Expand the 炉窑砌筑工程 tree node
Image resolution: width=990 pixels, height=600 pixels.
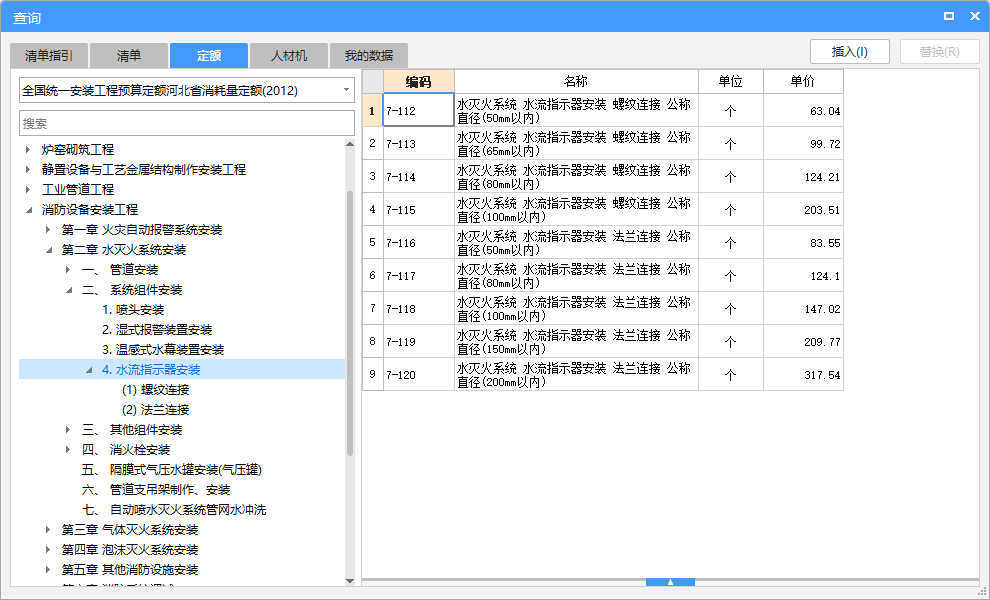point(28,150)
